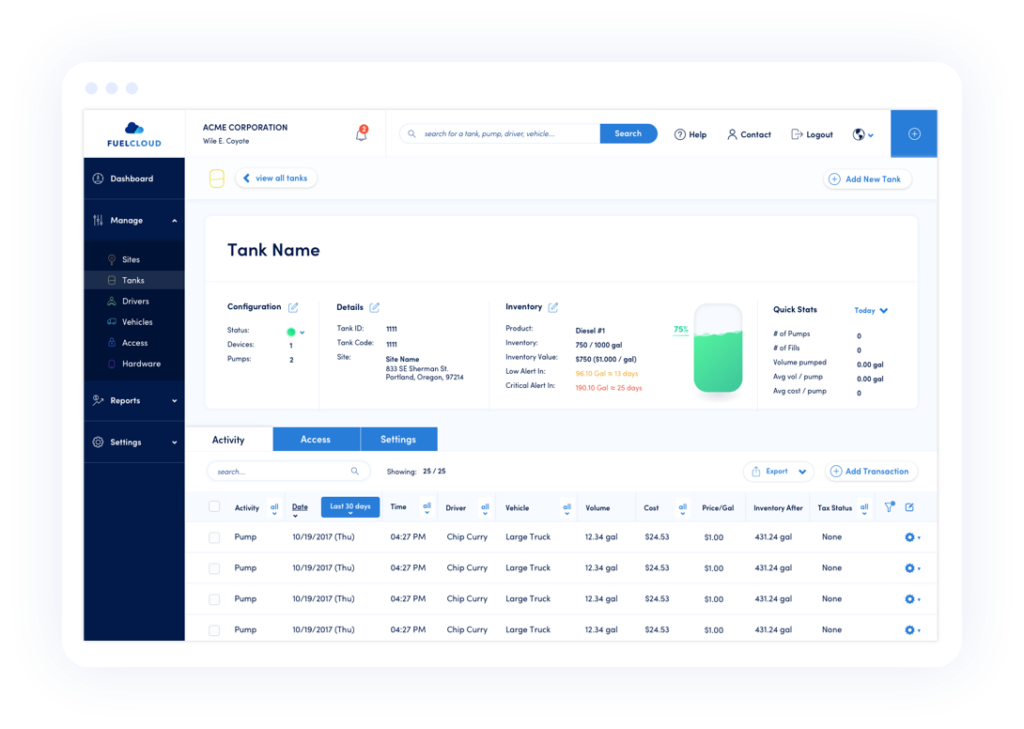Open the Inventory edit icon

tap(553, 308)
